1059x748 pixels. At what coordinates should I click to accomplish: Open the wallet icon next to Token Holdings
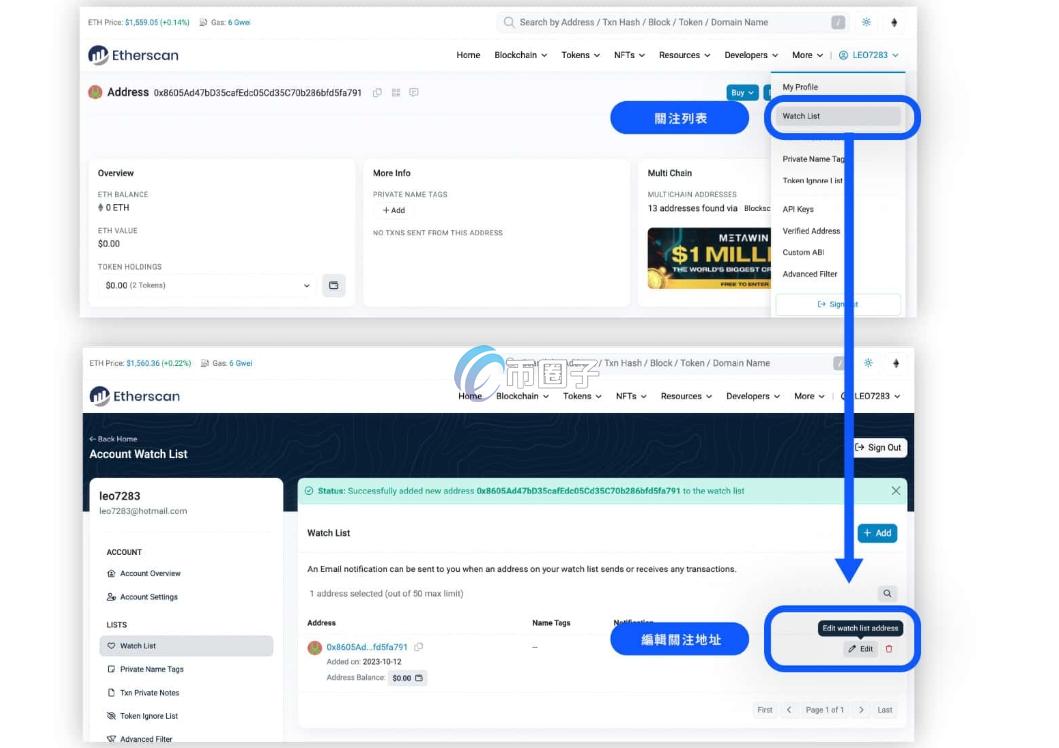pyautogui.click(x=333, y=285)
